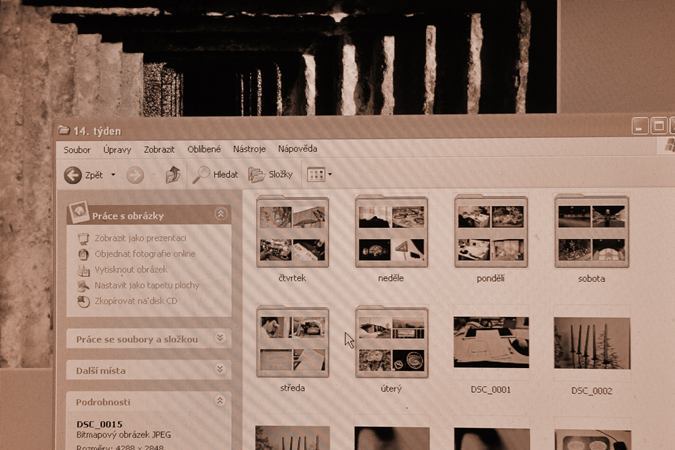Open Hledat search magnifier
This screenshot has height=450, width=675.
201,174
